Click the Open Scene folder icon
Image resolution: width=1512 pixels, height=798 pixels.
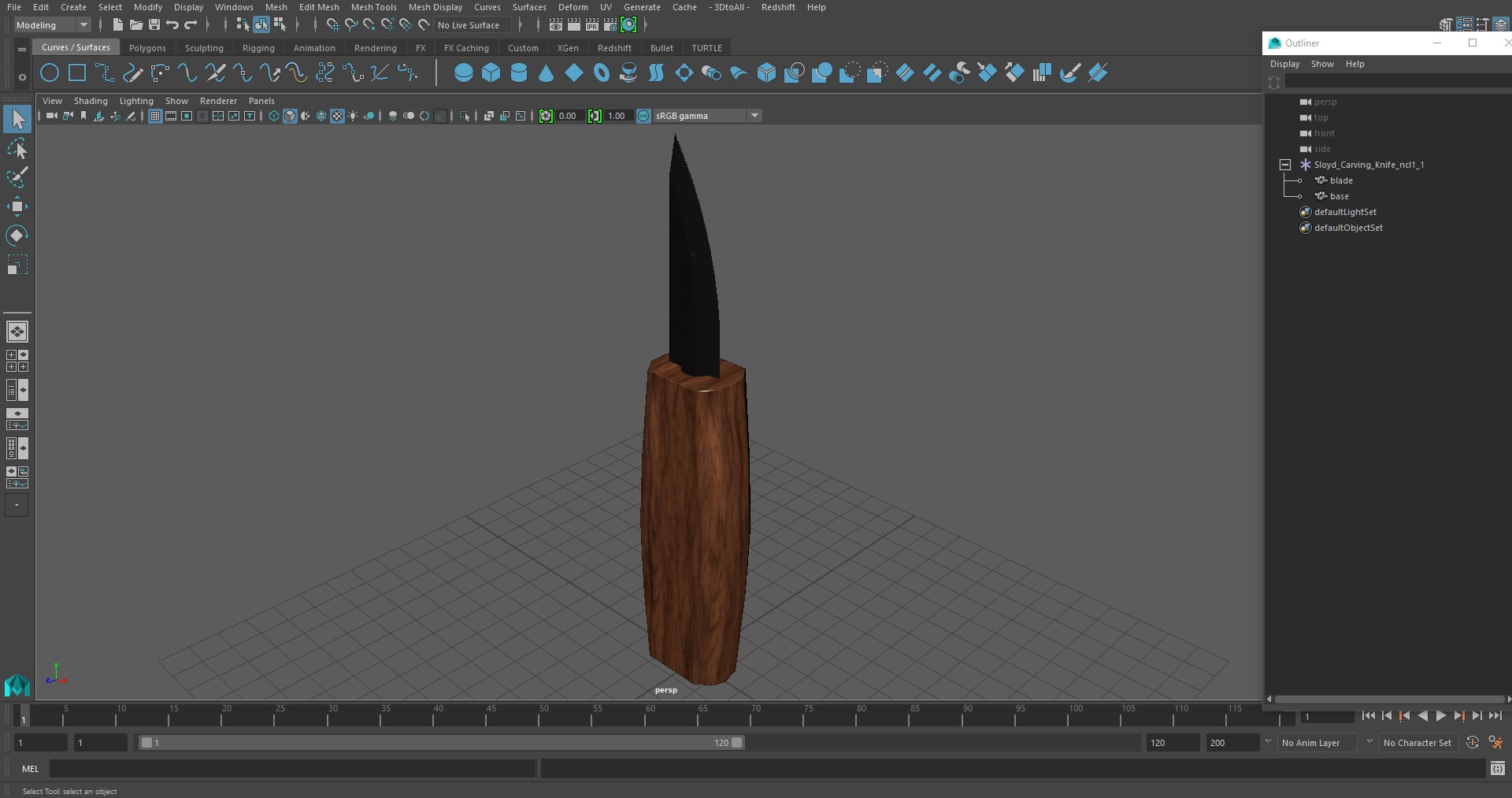pos(136,25)
